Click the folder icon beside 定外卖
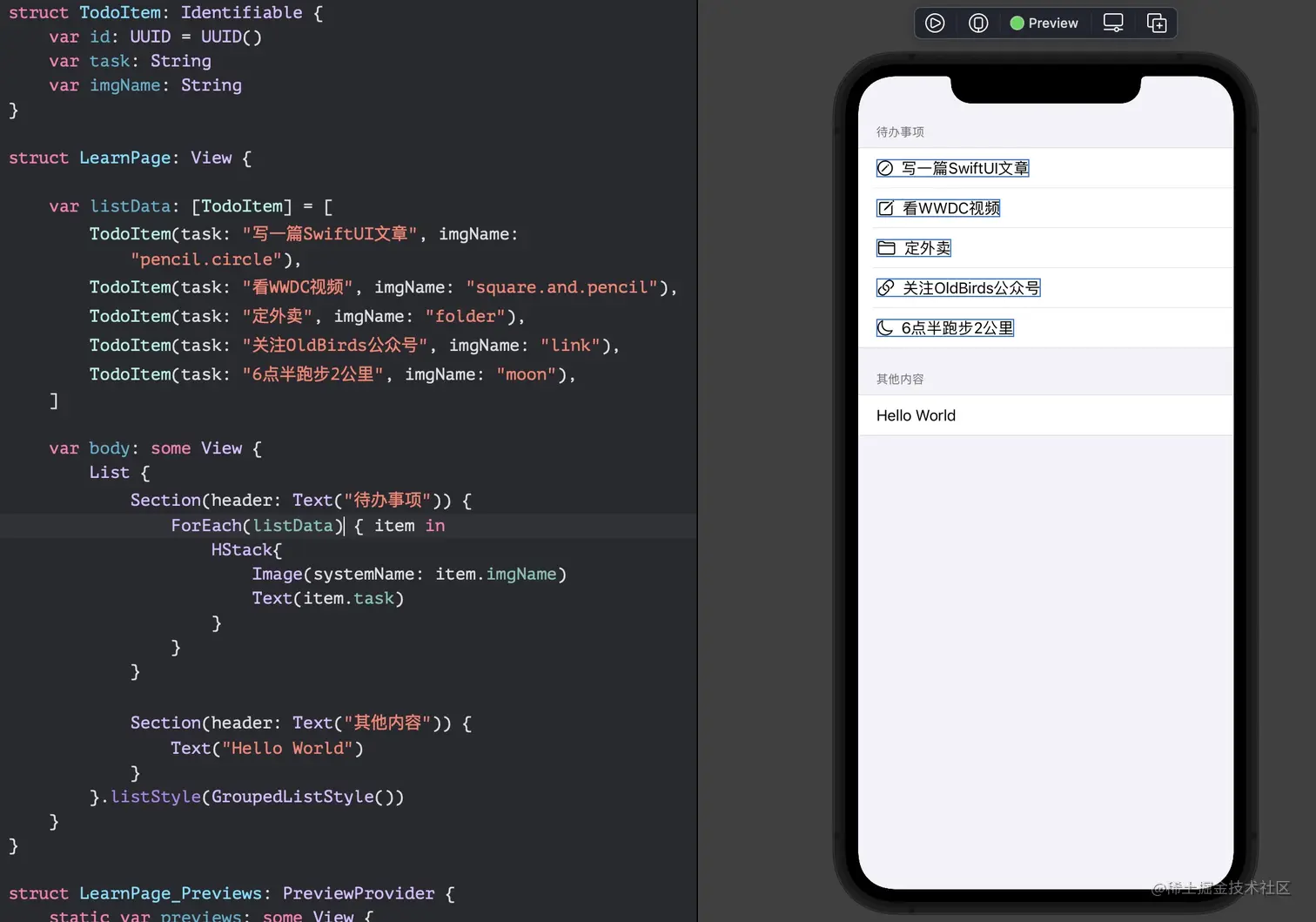 (886, 248)
